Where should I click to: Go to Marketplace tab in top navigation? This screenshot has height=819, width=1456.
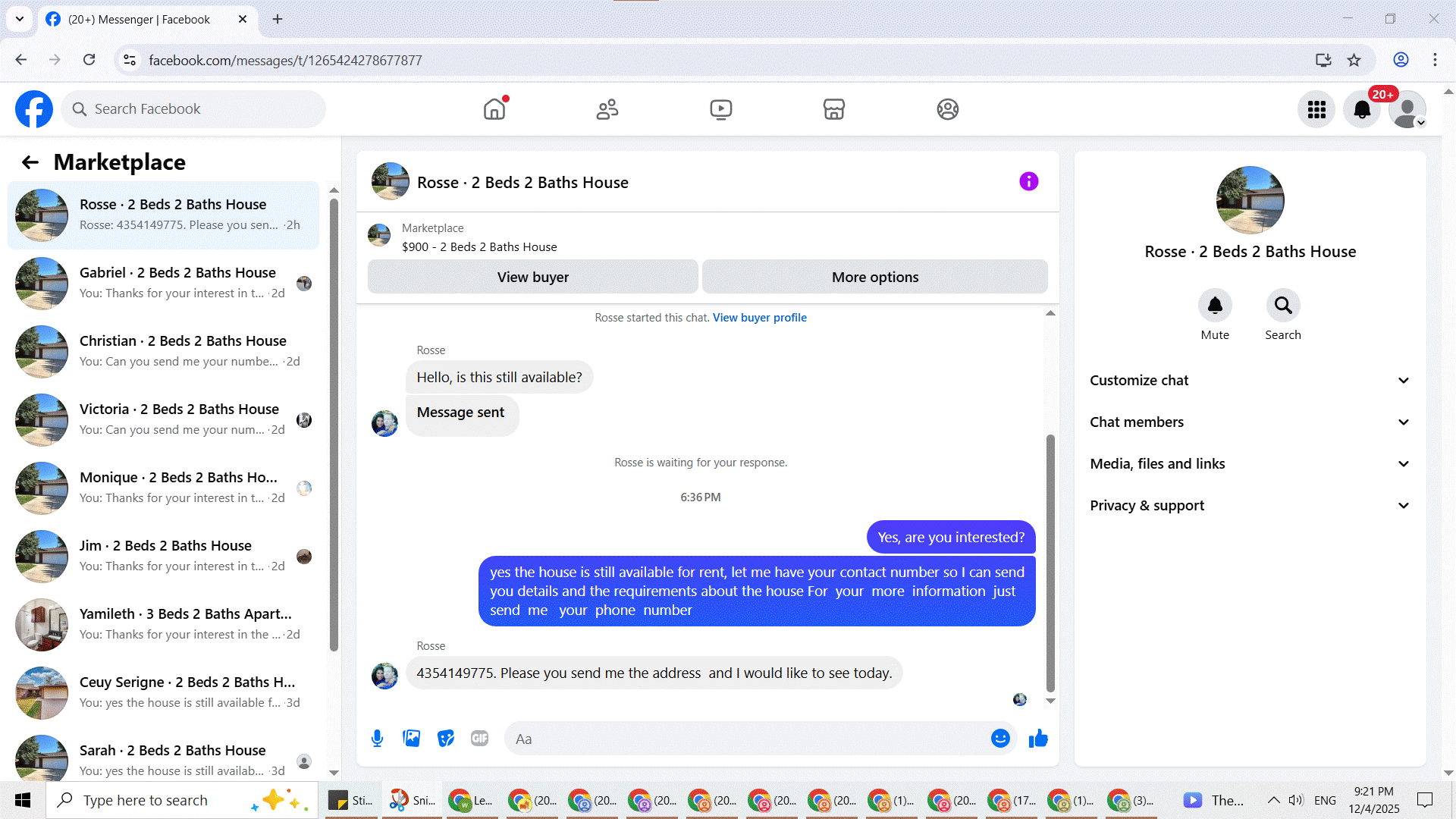tap(833, 110)
